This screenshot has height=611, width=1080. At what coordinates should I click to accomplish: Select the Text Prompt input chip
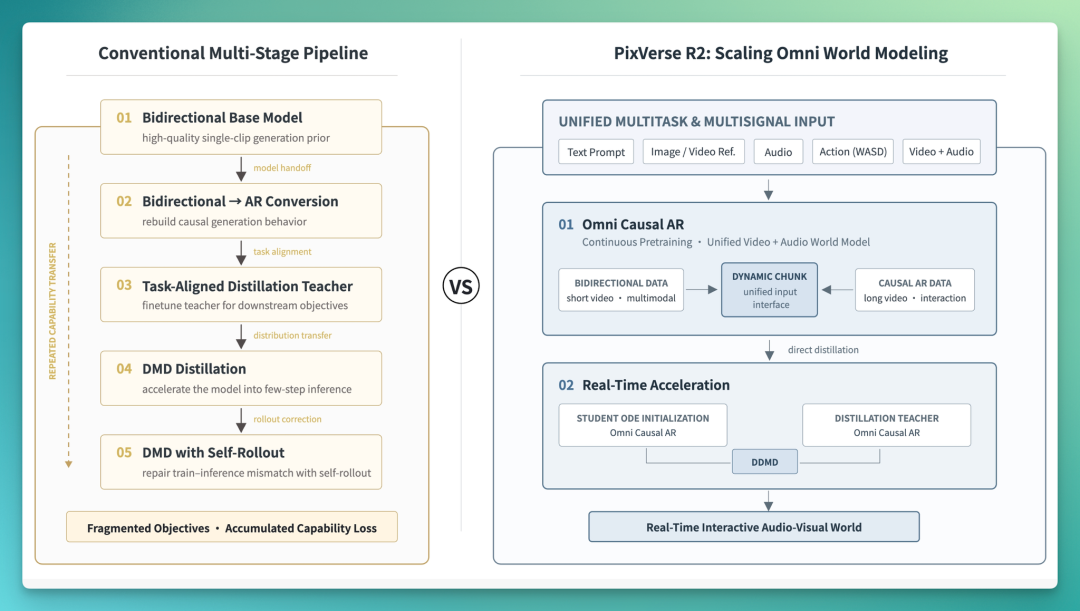pyautogui.click(x=596, y=152)
